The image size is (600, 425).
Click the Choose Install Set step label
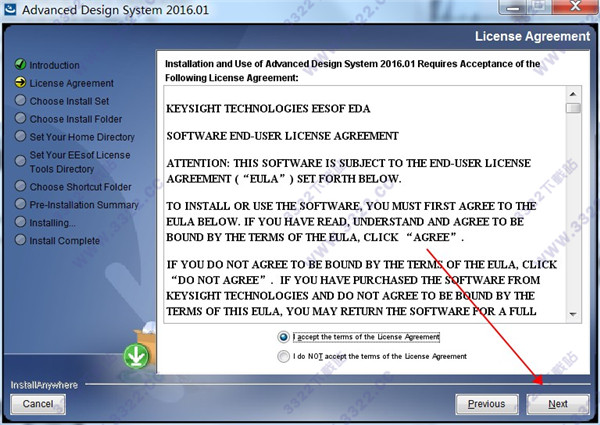point(69,101)
